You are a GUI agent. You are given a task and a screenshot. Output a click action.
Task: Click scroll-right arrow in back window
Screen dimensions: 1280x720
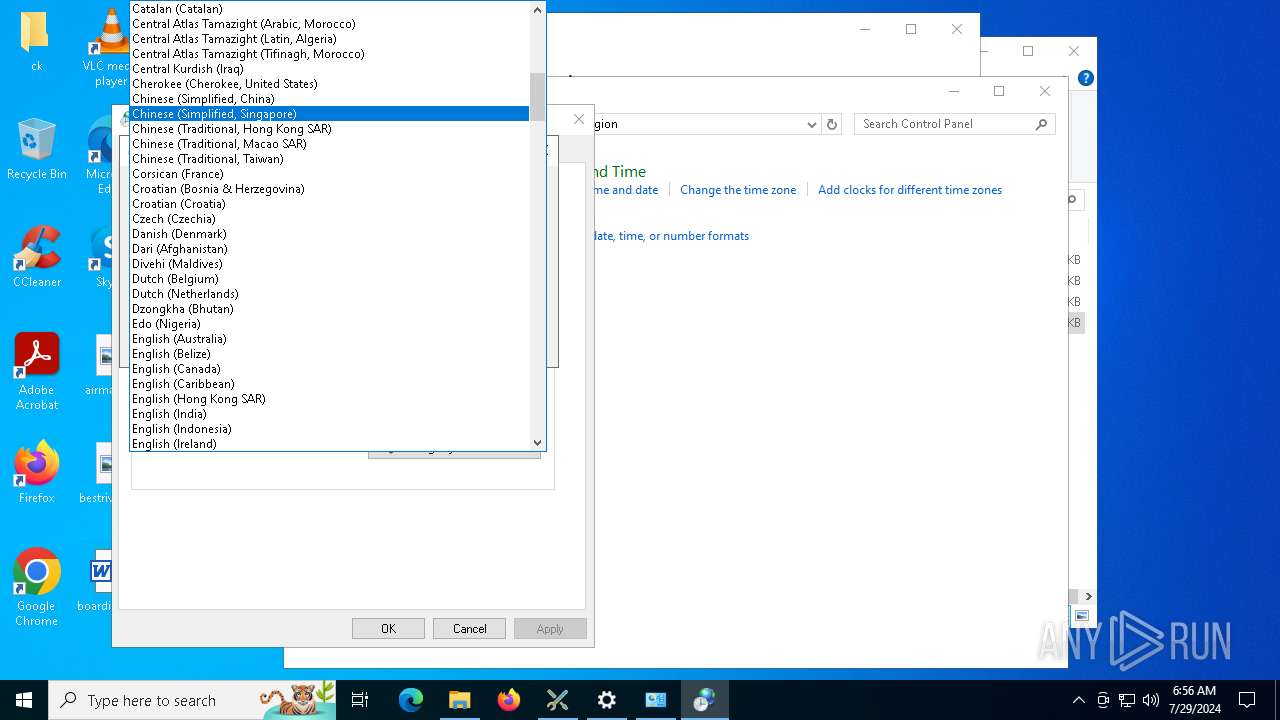1088,596
